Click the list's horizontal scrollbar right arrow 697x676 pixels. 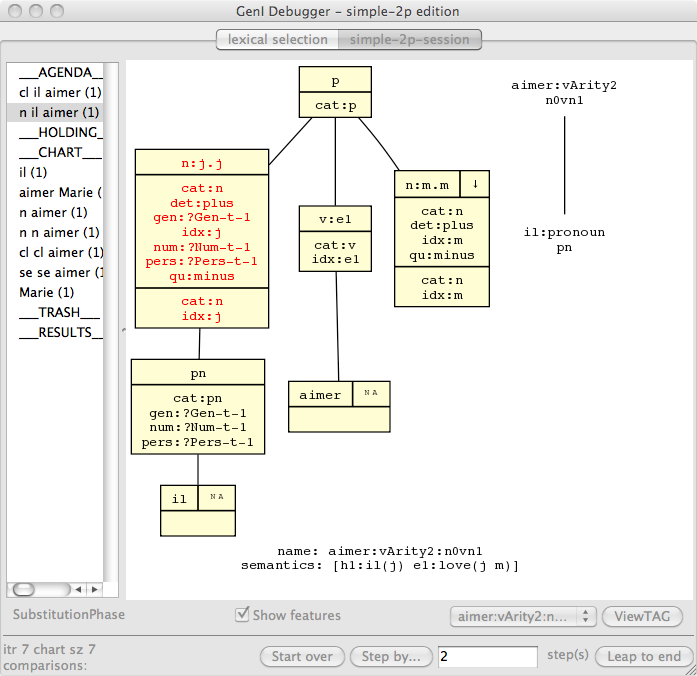(94, 590)
